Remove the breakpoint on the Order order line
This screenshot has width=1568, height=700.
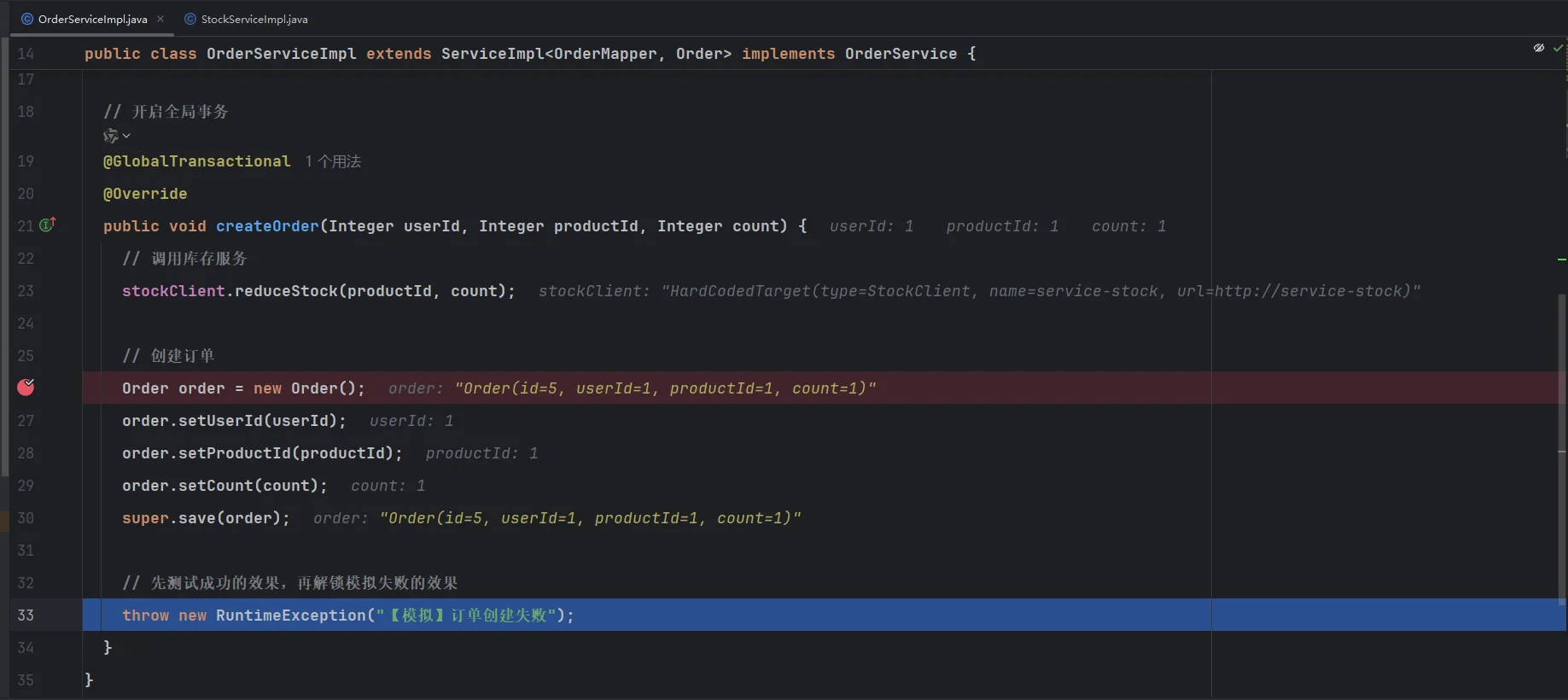pyautogui.click(x=26, y=388)
